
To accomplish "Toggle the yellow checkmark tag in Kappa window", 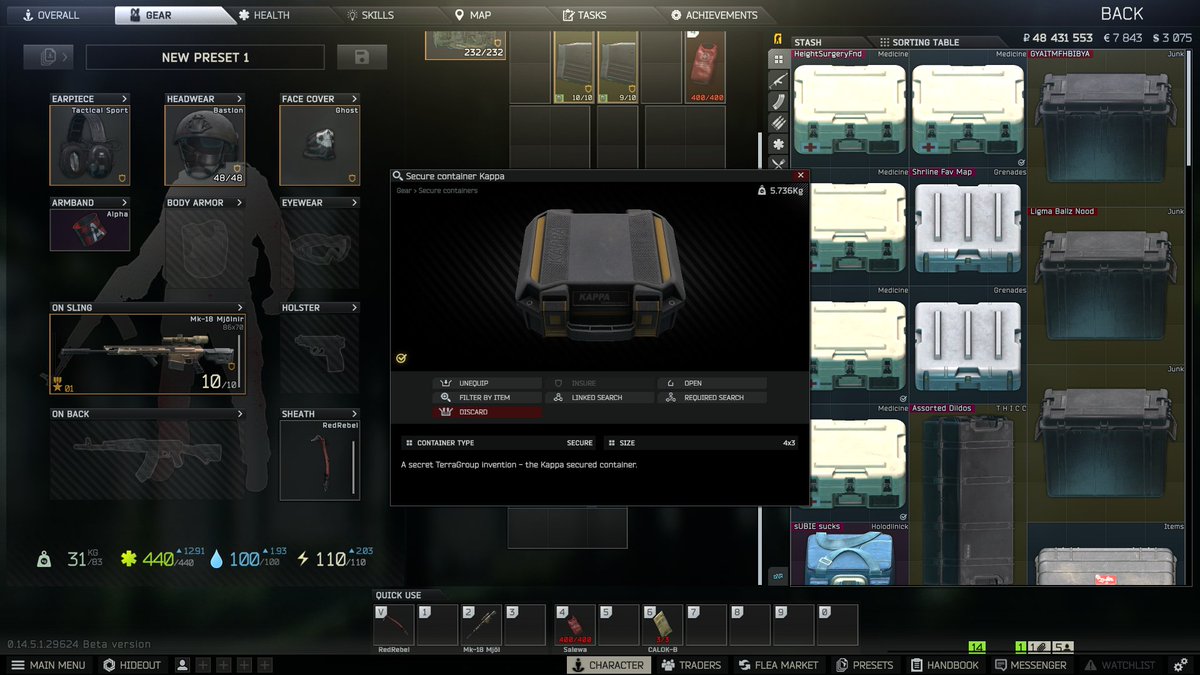I will click(x=401, y=357).
